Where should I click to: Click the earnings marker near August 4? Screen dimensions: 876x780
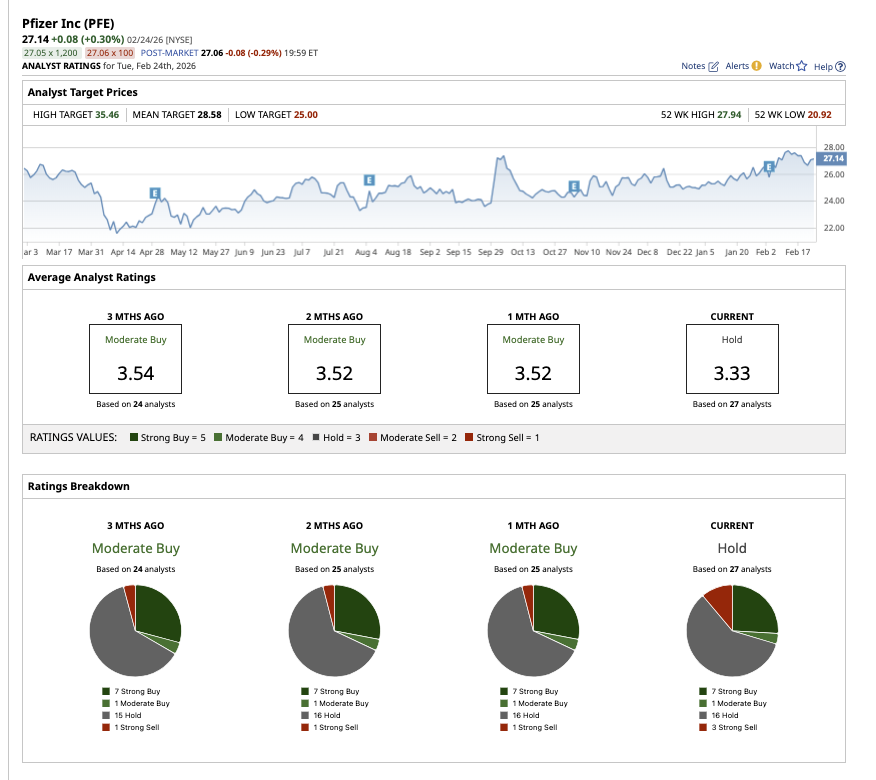(x=369, y=180)
